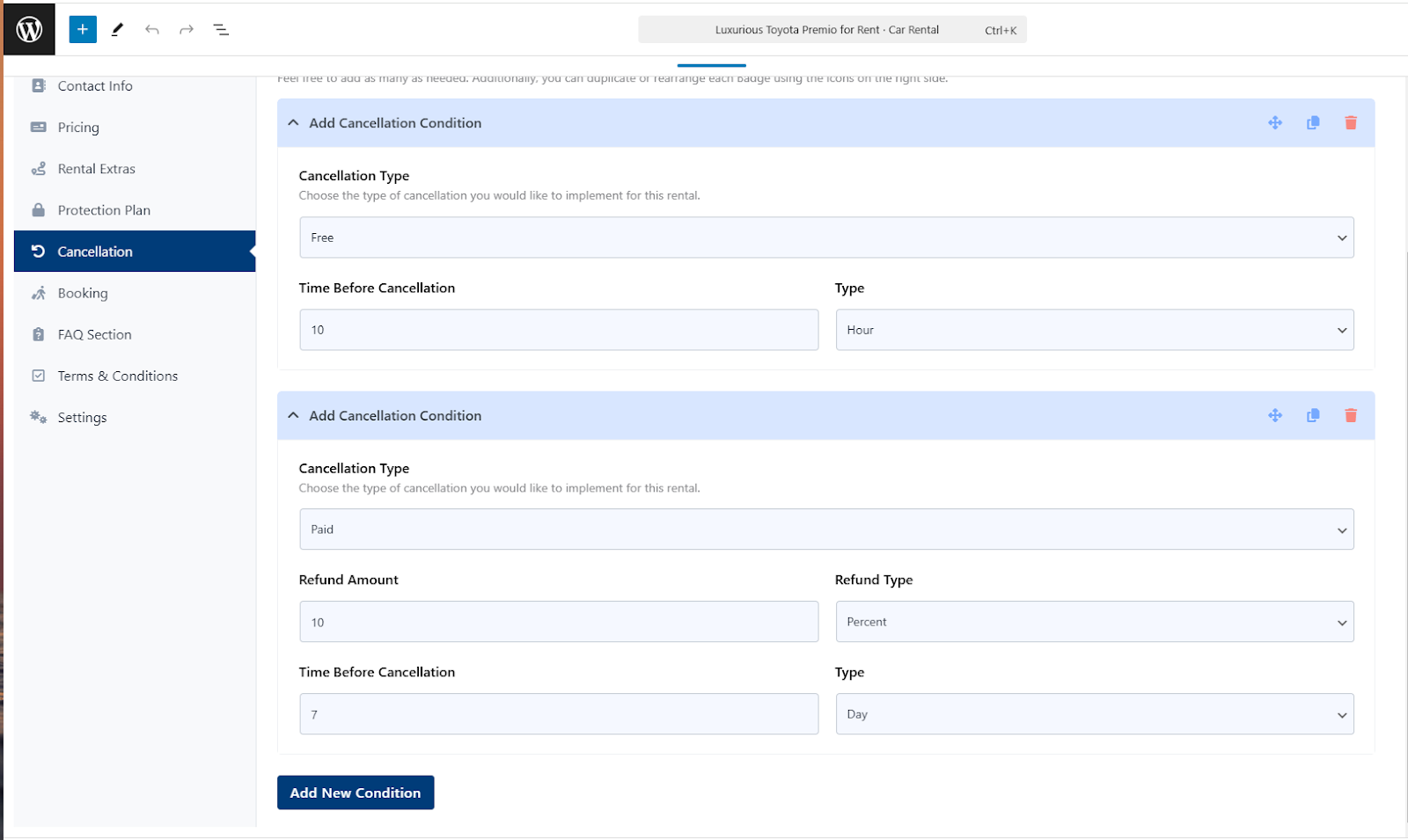Delete the second cancellation condition

[x=1351, y=415]
